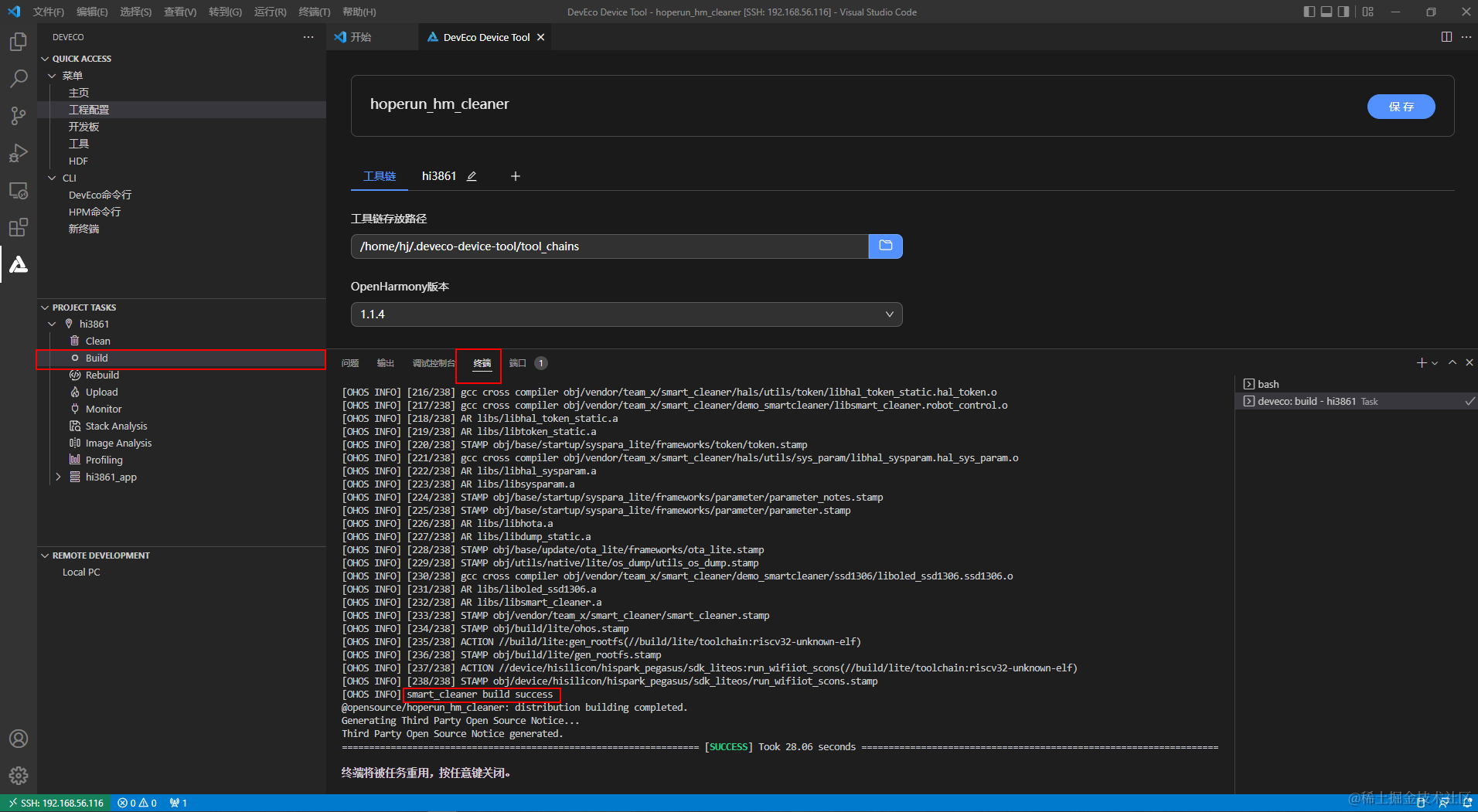Select the bash terminal entry

pos(1356,385)
